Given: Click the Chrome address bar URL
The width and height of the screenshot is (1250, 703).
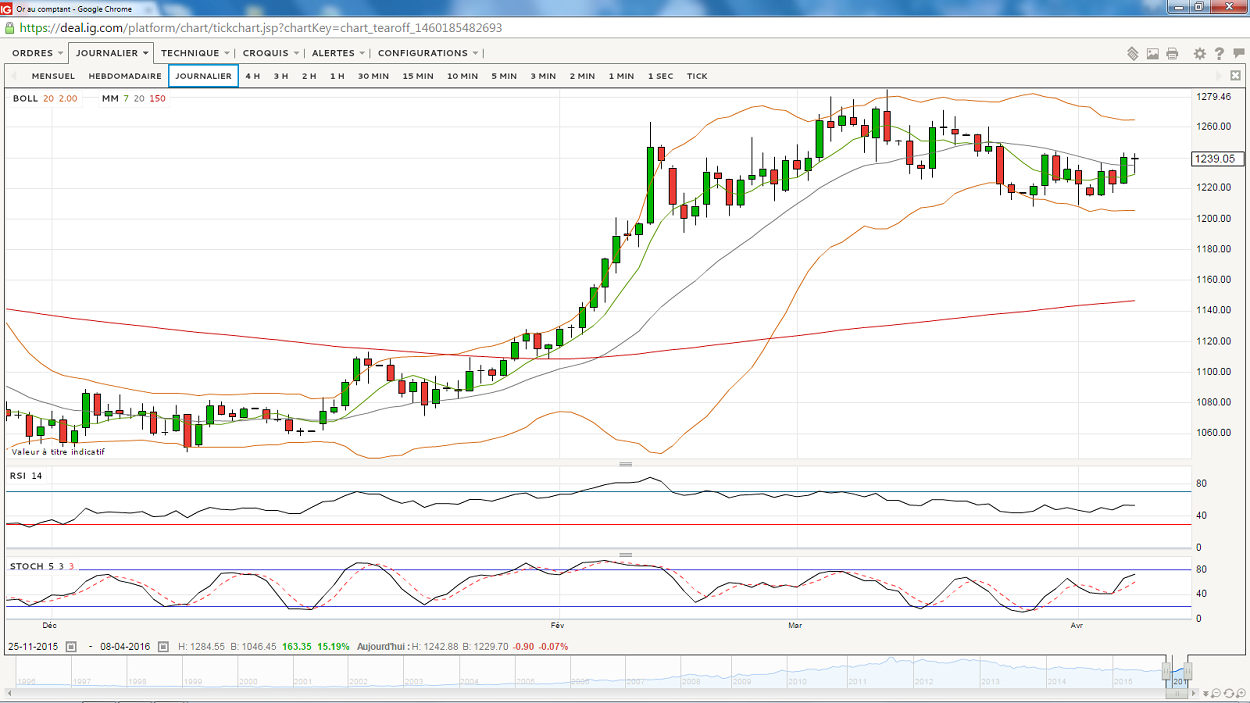Looking at the screenshot, I should [260, 28].
